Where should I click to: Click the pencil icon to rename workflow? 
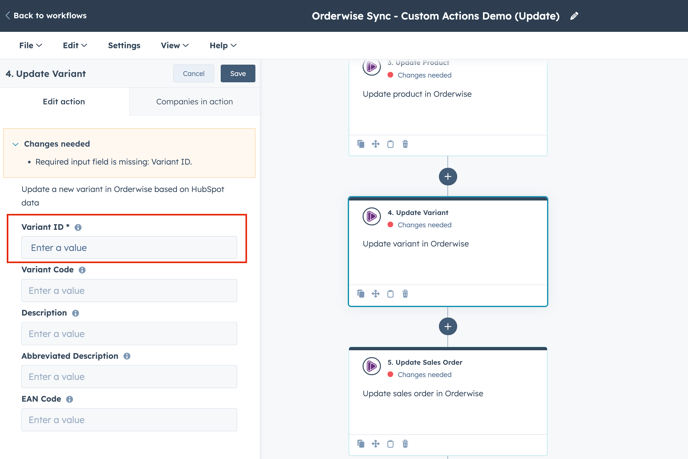pos(574,16)
